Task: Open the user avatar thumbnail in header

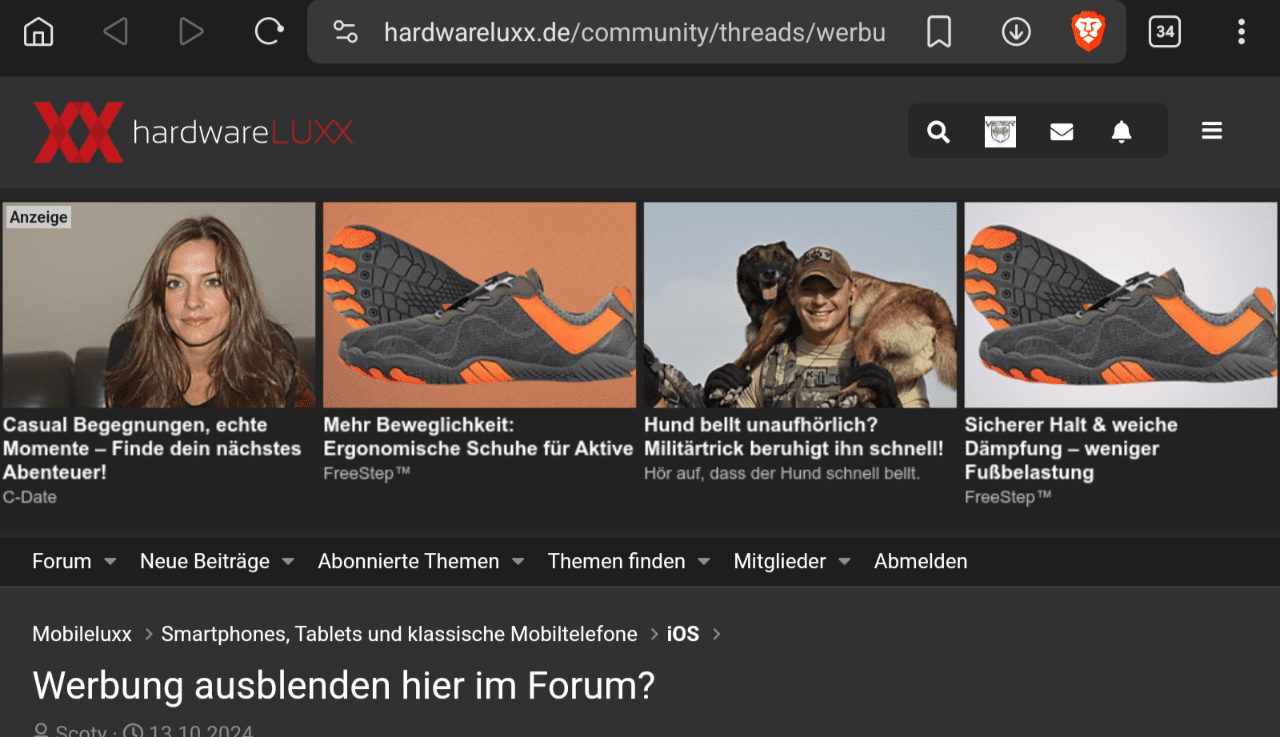Action: tap(1000, 131)
